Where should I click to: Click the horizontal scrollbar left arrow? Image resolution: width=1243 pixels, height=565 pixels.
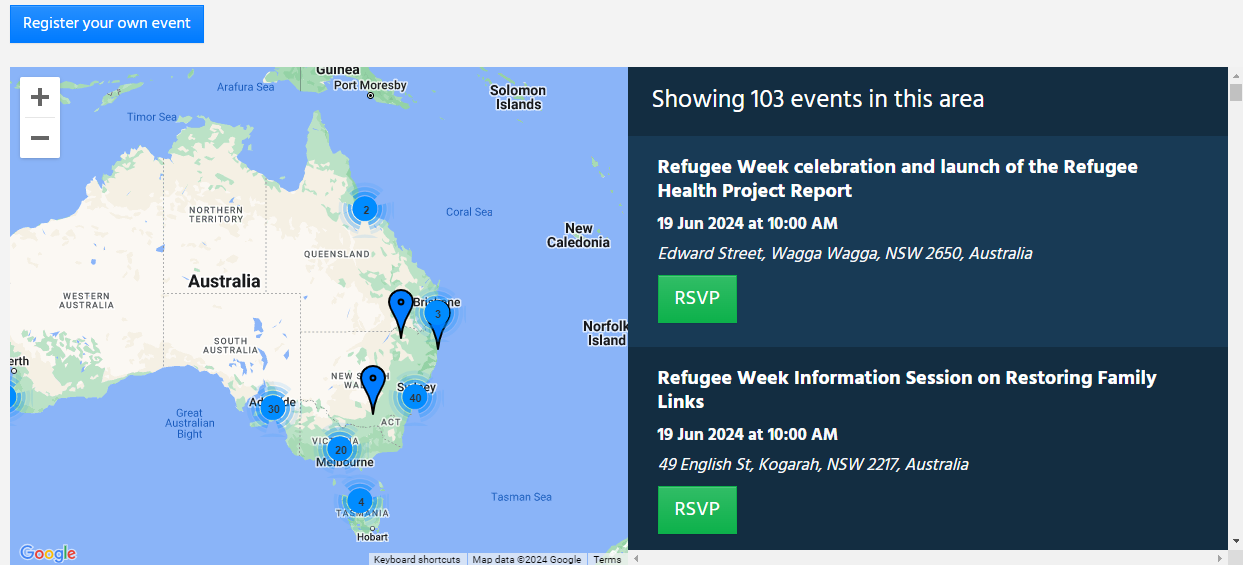(x=635, y=557)
